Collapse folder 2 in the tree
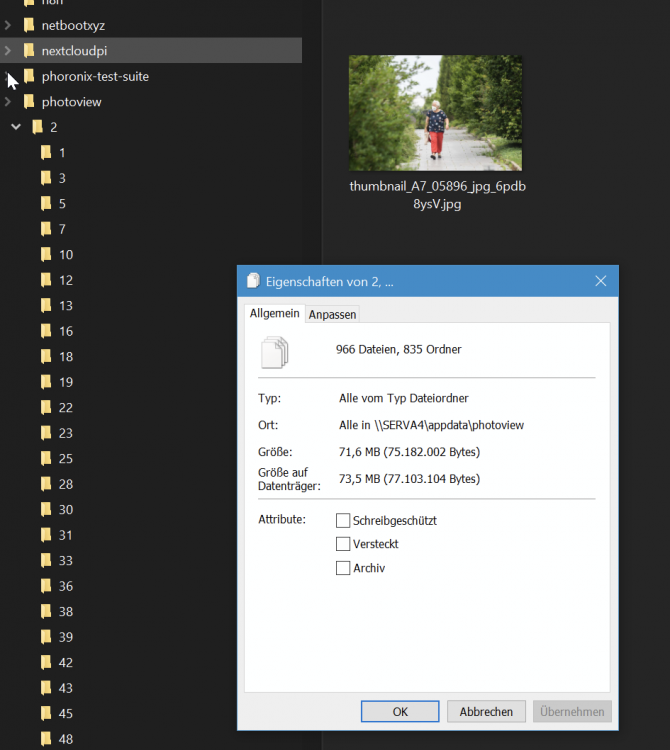The width and height of the screenshot is (670, 750). point(16,127)
